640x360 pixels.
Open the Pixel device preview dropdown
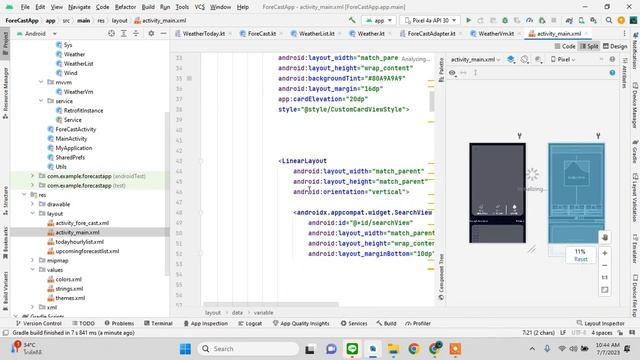point(563,60)
